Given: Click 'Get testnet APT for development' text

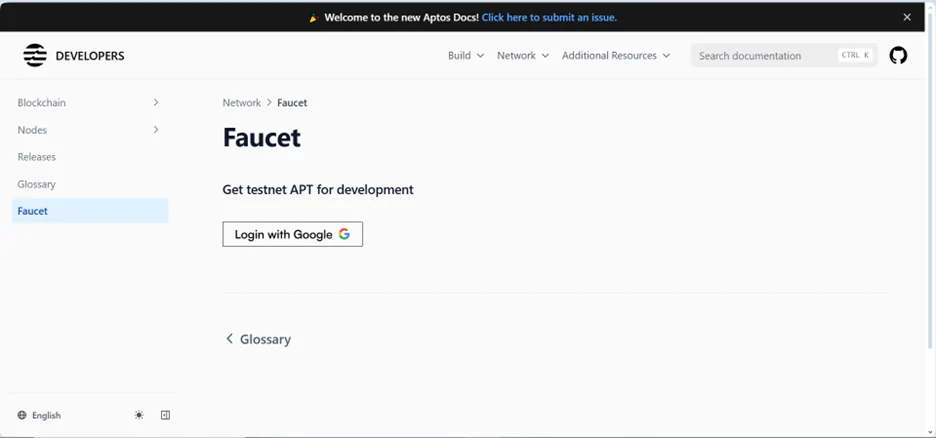Looking at the screenshot, I should 318,190.
